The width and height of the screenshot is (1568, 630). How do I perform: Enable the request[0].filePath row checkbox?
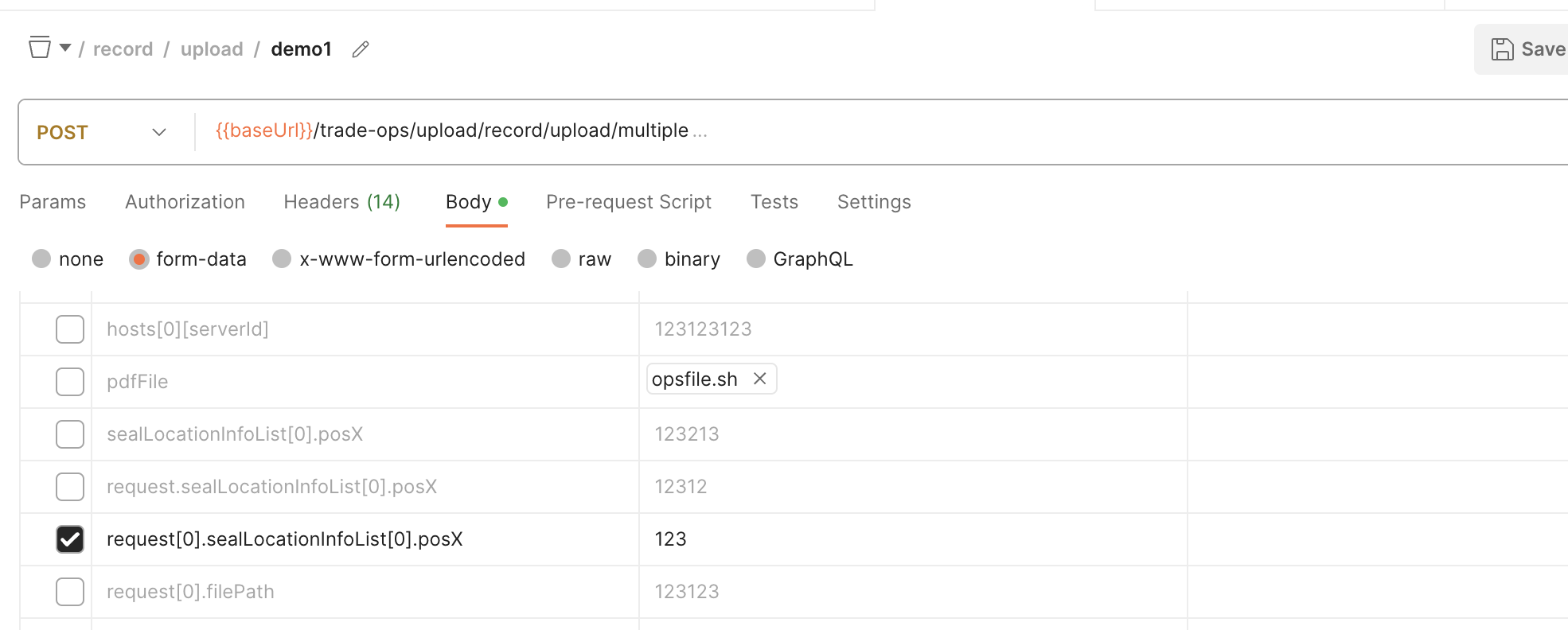[70, 592]
